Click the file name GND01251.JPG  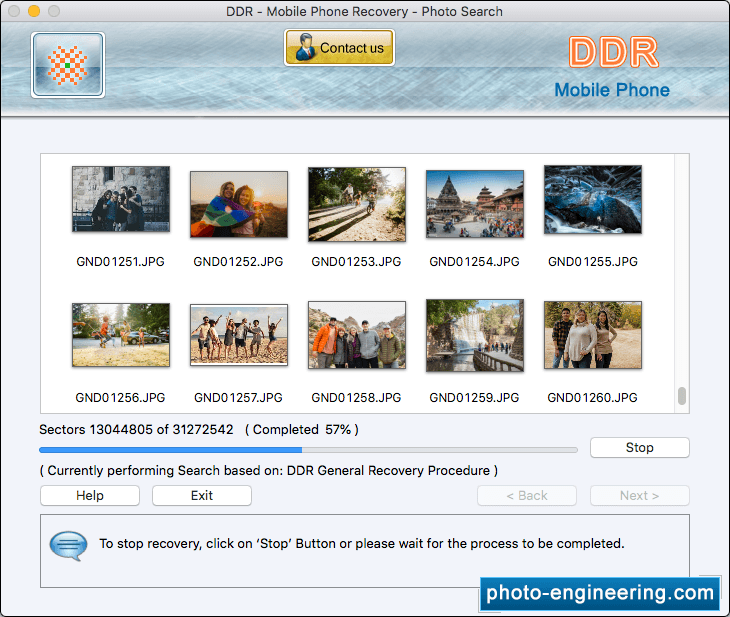coord(121,262)
